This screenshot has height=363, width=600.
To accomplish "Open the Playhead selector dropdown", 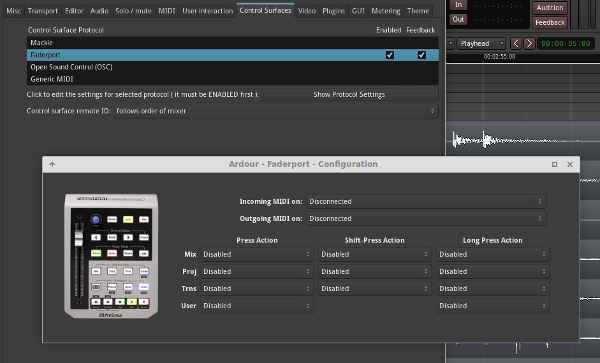I will click(481, 44).
